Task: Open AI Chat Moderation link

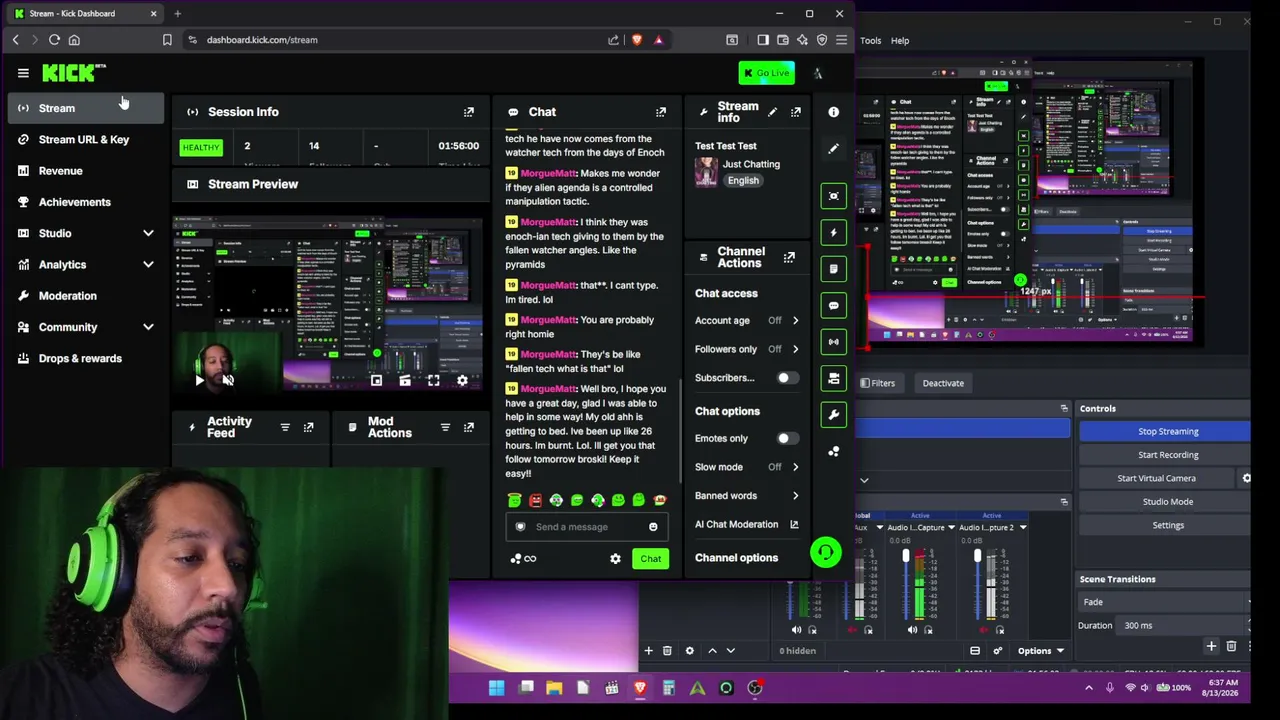Action: pyautogui.click(x=746, y=525)
